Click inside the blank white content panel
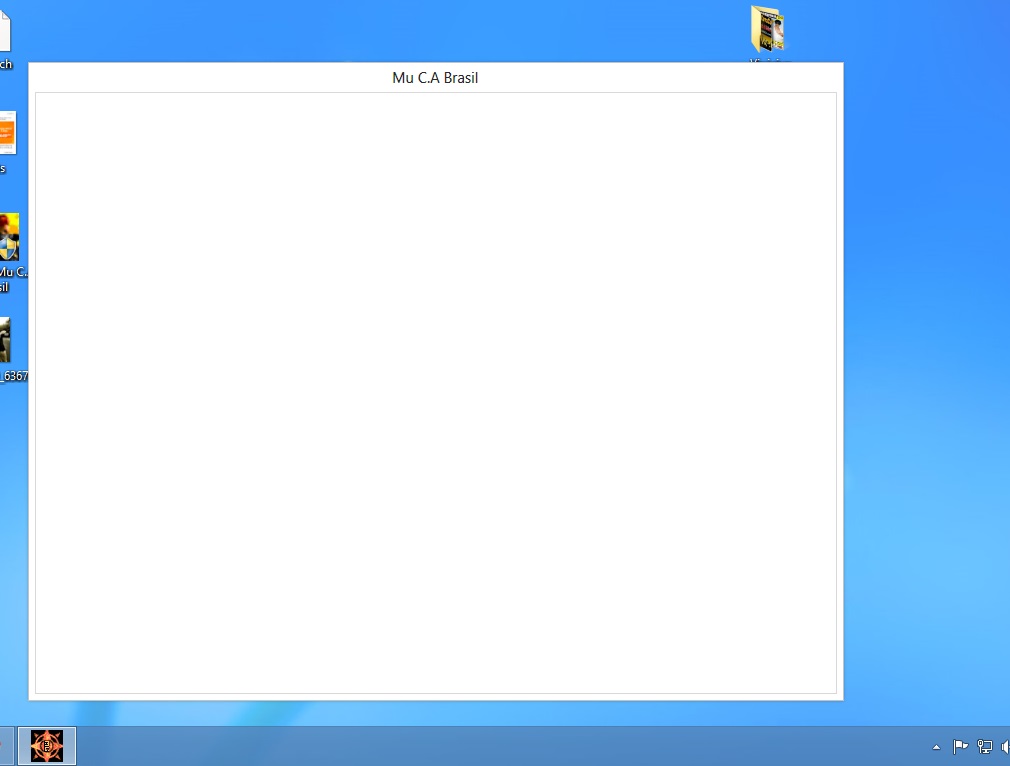The height and width of the screenshot is (766, 1010). click(435, 392)
